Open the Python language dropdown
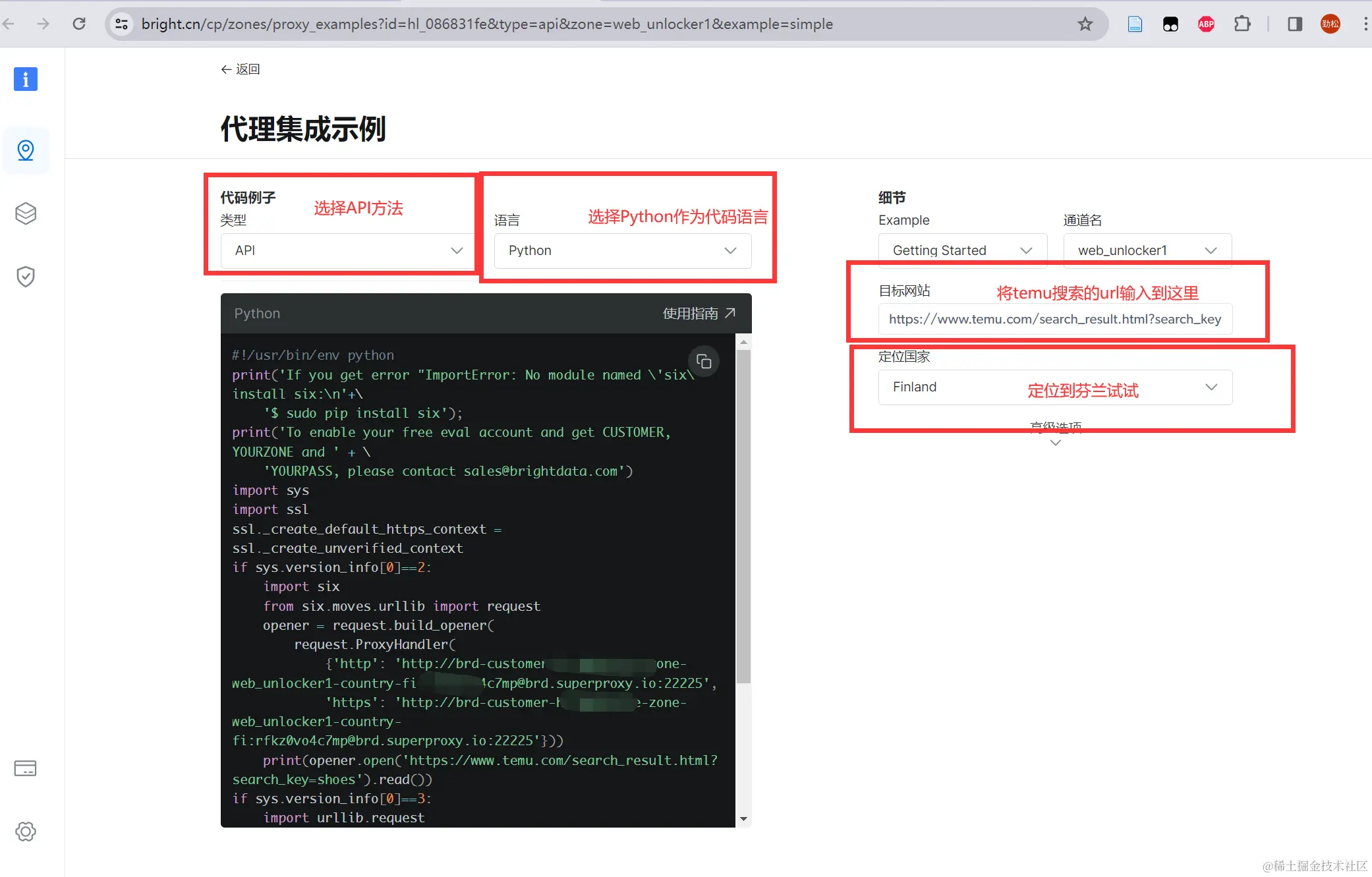Viewport: 1372px width, 877px height. pyautogui.click(x=622, y=250)
